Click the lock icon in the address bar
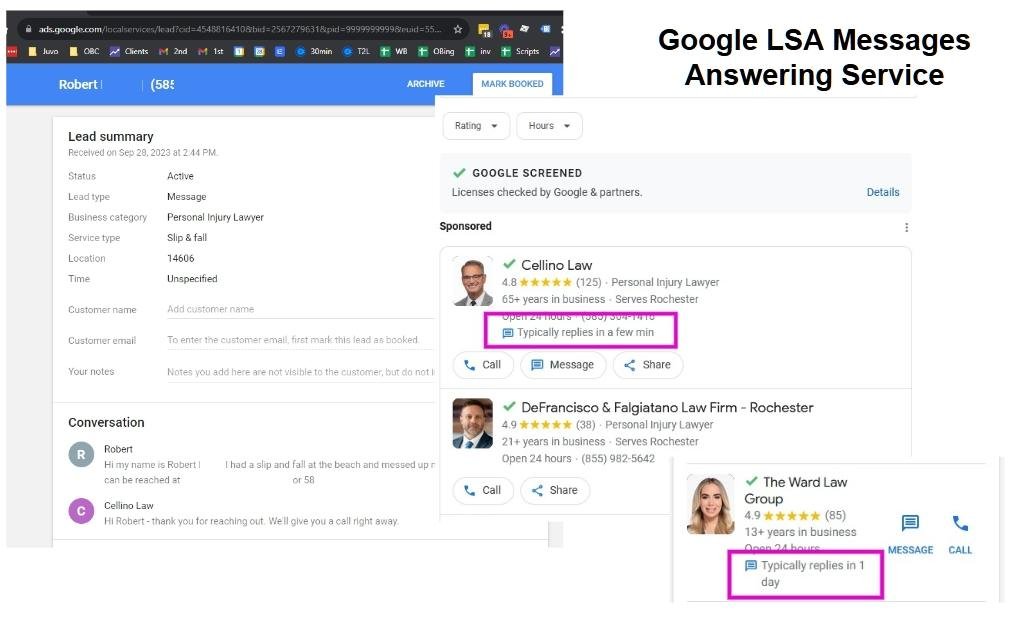This screenshot has width=1025, height=623. [28, 29]
